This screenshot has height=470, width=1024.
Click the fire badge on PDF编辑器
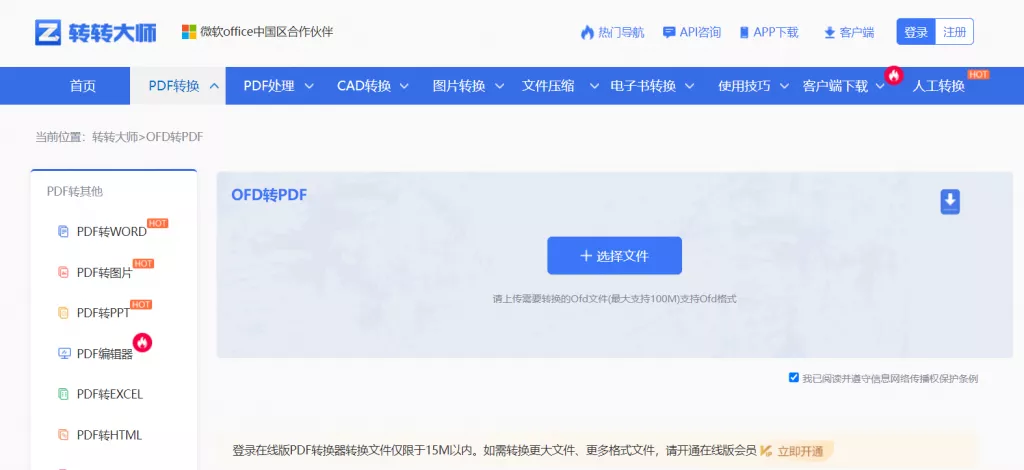(x=142, y=341)
